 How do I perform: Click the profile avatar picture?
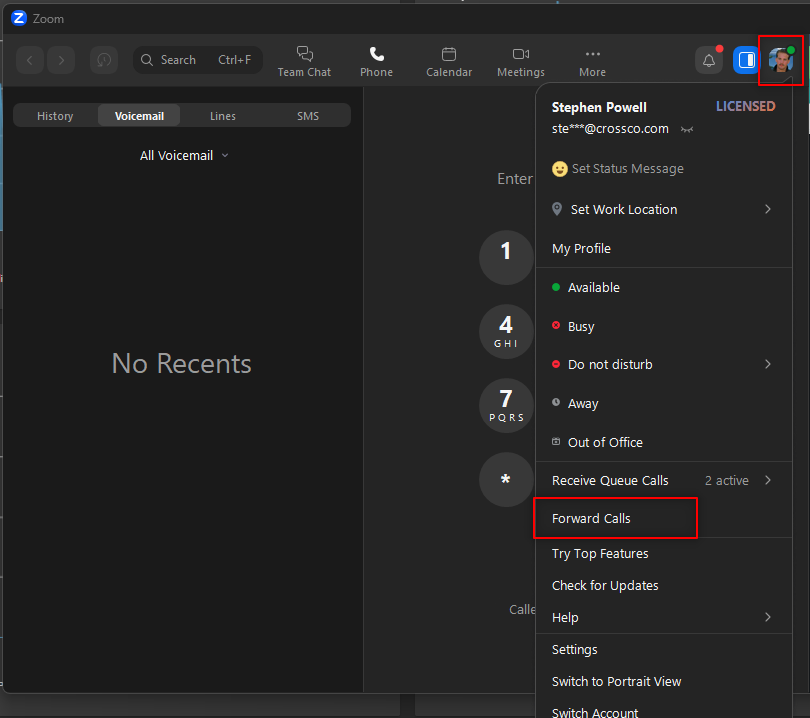point(781,60)
